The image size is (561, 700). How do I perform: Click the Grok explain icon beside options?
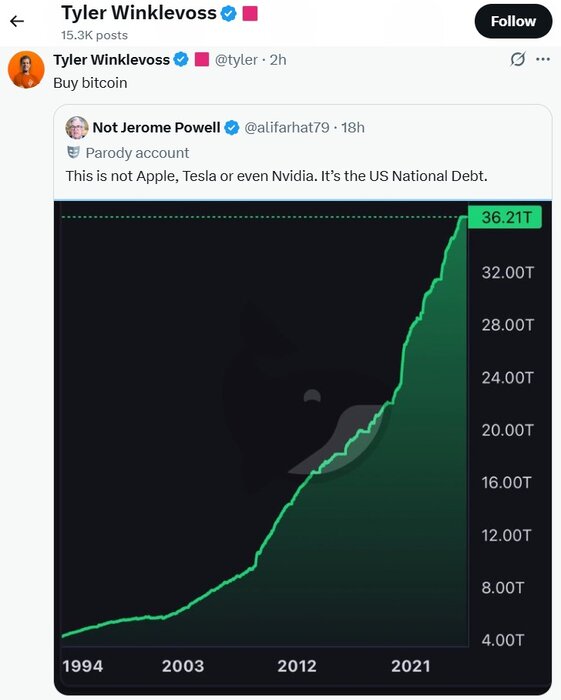[518, 59]
